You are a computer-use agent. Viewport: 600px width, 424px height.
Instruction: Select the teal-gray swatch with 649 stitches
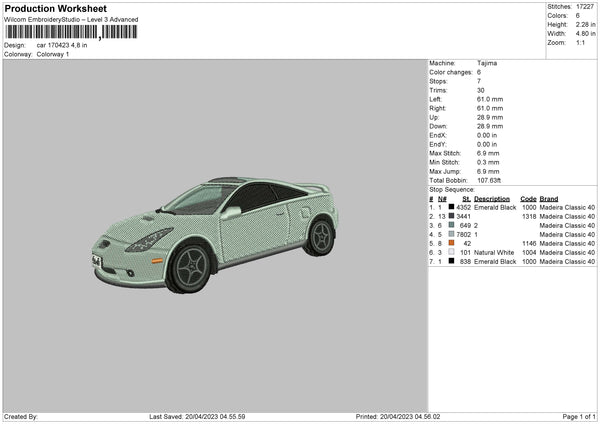[452, 225]
